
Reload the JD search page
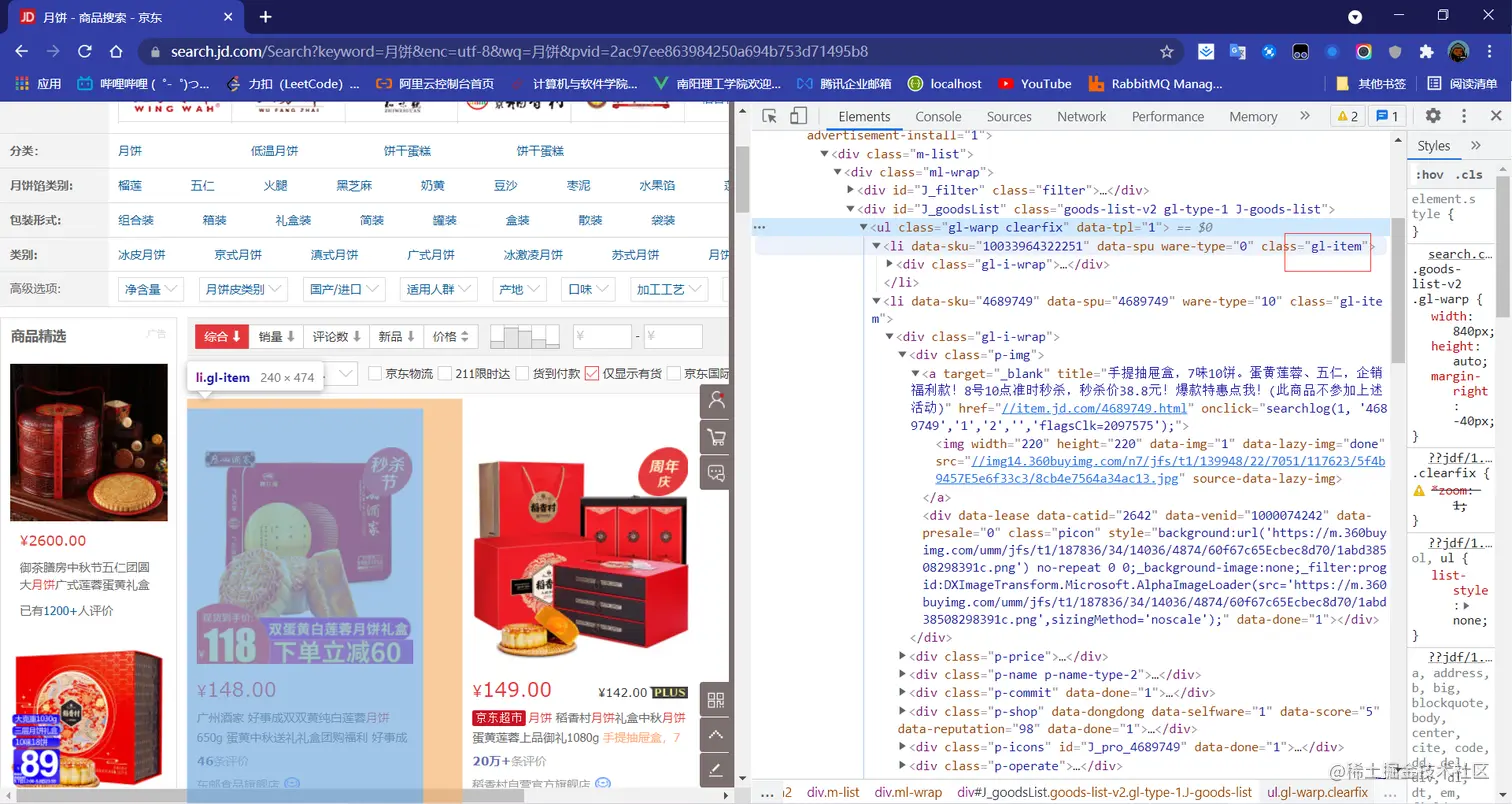click(x=85, y=51)
